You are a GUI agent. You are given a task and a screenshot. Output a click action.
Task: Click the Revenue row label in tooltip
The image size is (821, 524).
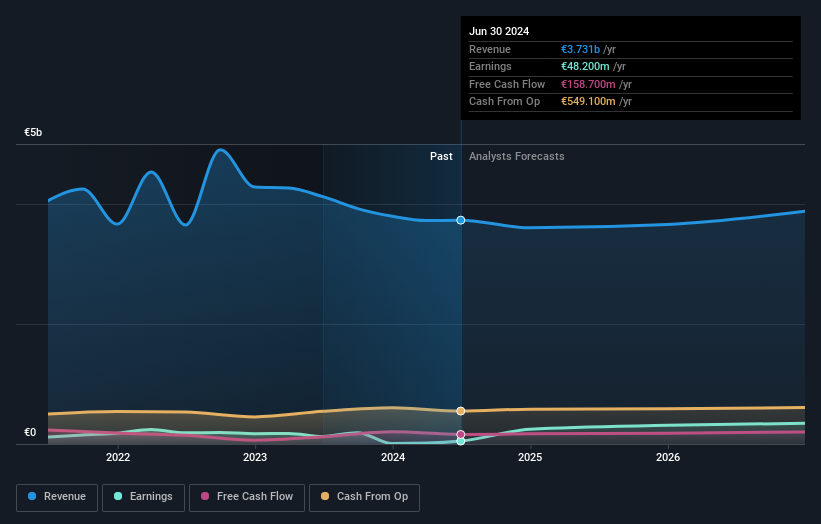(x=490, y=49)
